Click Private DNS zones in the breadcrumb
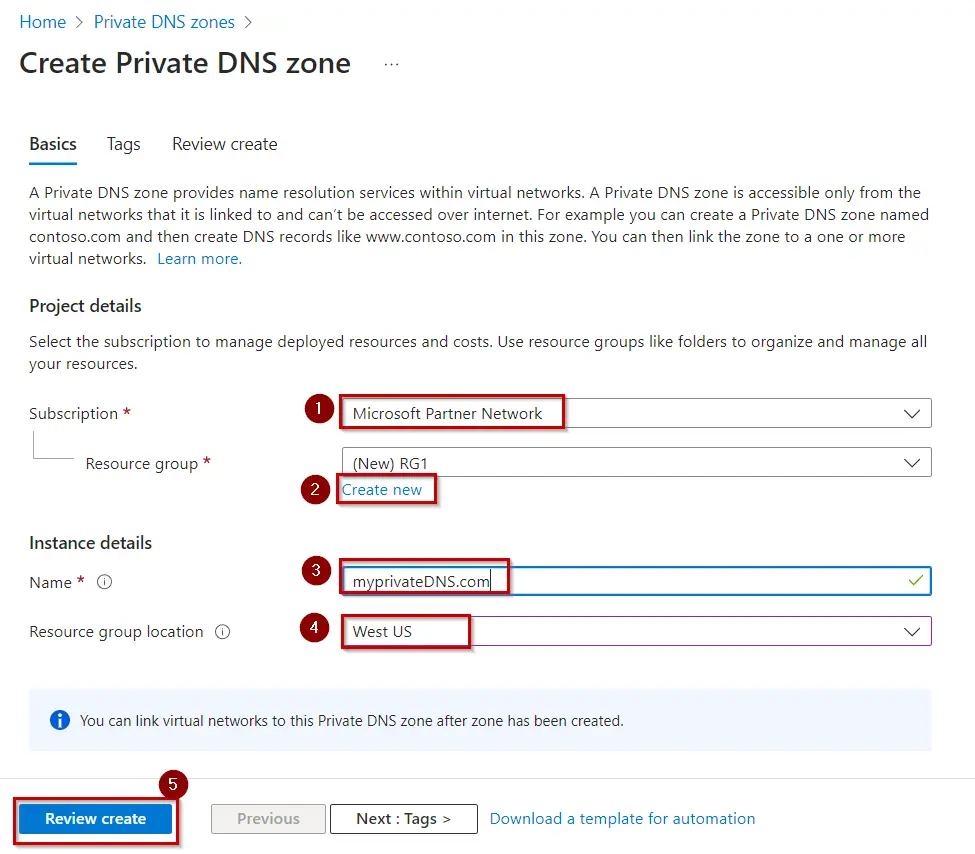Screen dimensions: 975x854 tap(163, 21)
